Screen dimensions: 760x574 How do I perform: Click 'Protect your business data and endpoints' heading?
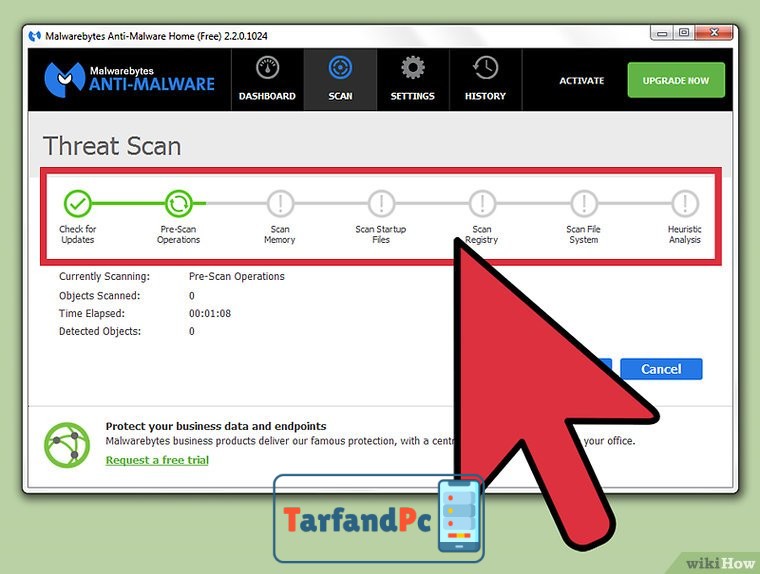click(216, 426)
